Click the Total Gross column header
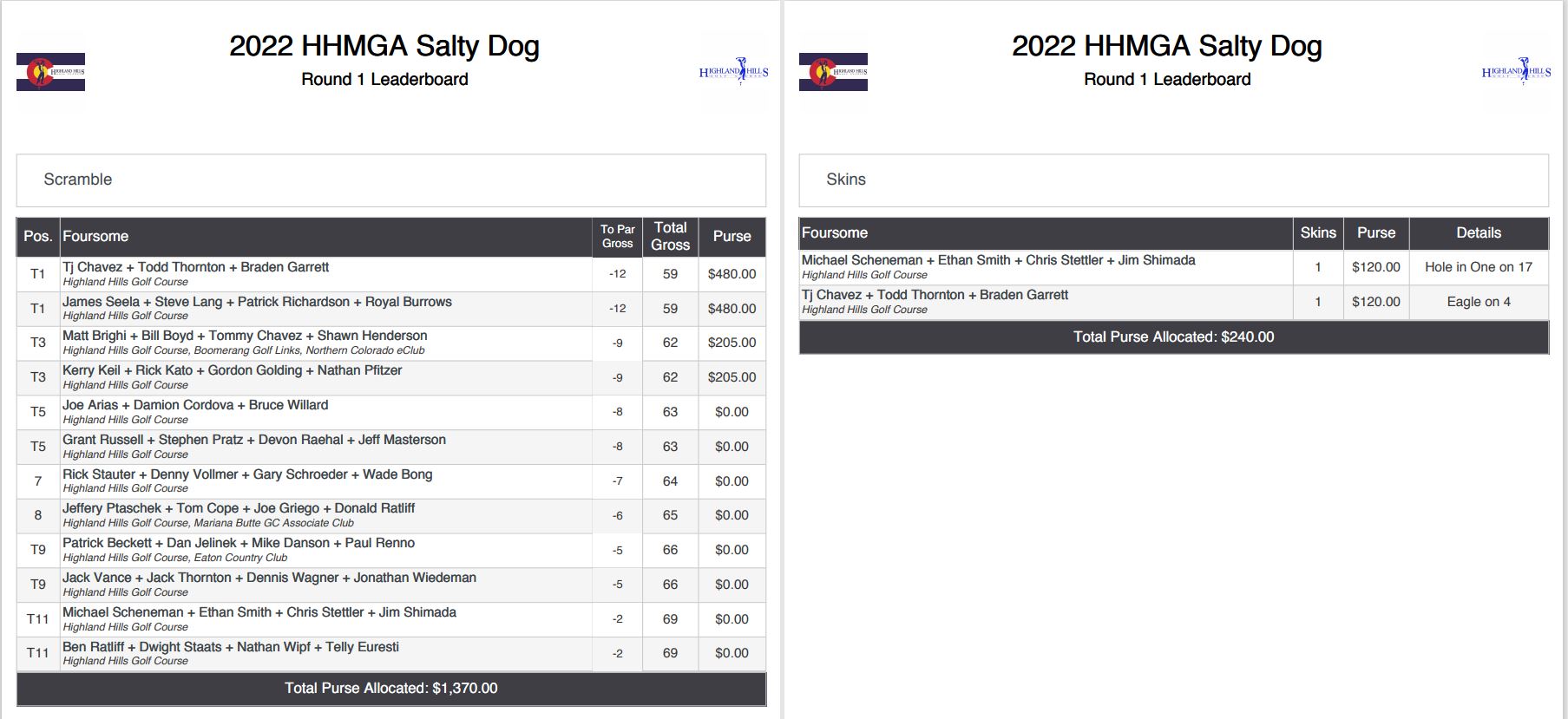The height and width of the screenshot is (719, 1568). (x=671, y=237)
